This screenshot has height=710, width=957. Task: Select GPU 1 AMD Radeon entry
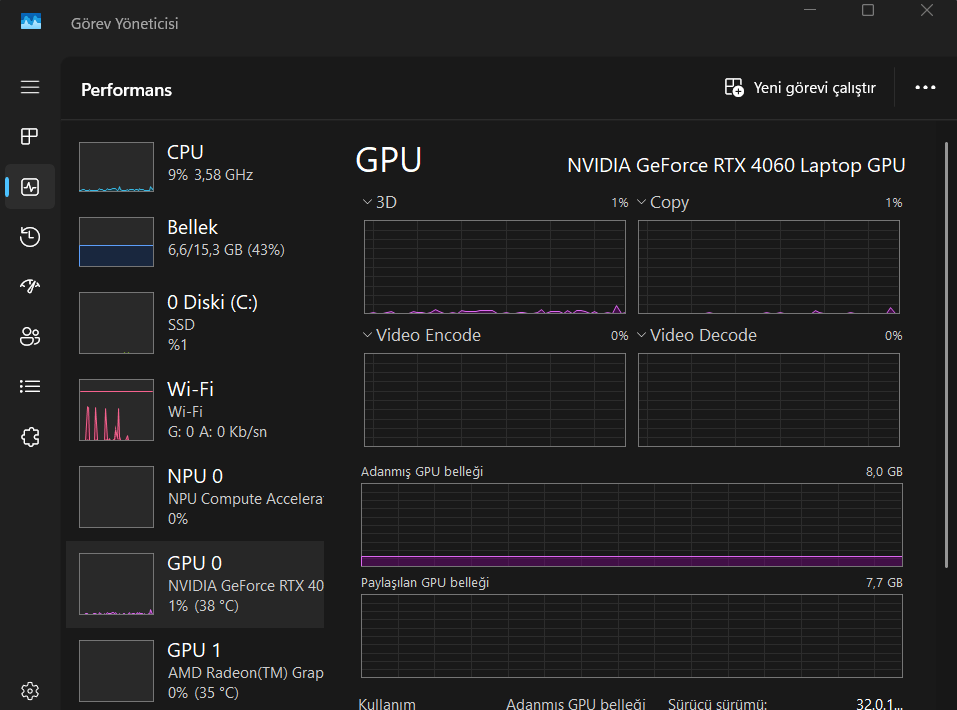195,670
